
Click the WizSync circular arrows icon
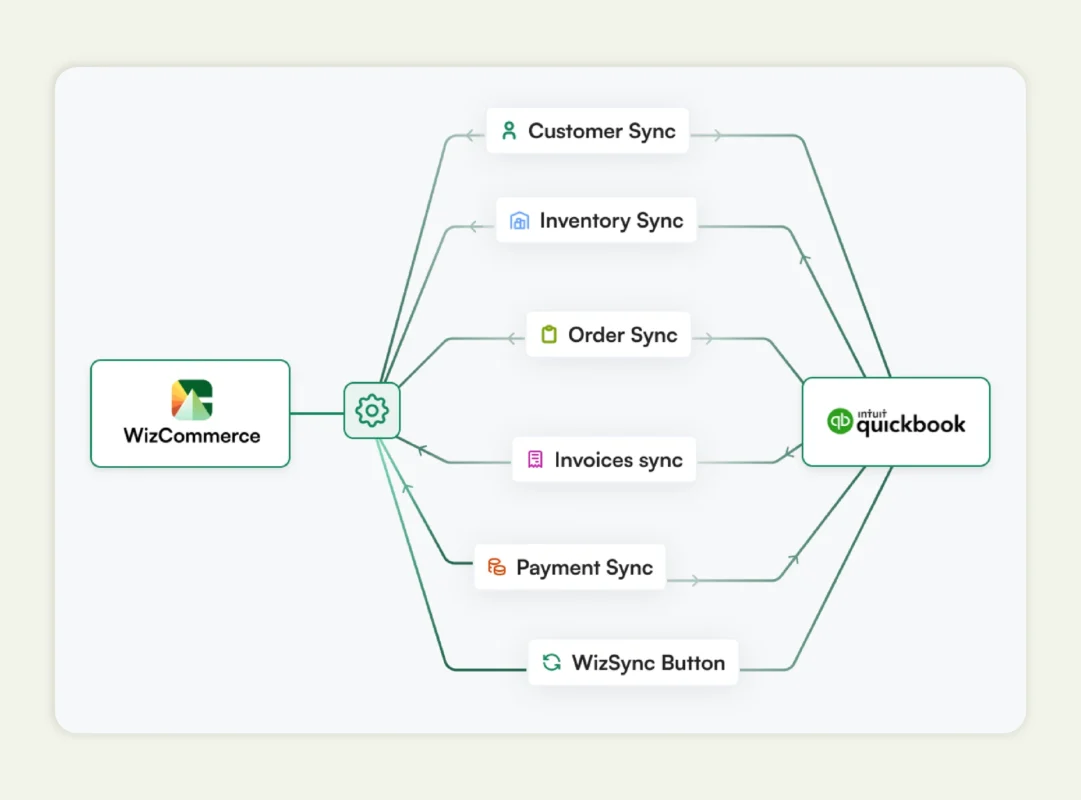551,662
